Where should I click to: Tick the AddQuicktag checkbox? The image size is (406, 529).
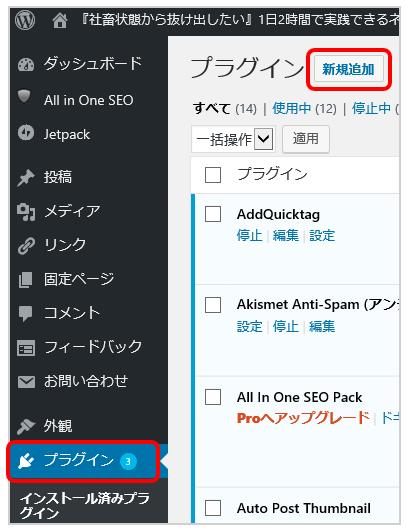click(213, 214)
